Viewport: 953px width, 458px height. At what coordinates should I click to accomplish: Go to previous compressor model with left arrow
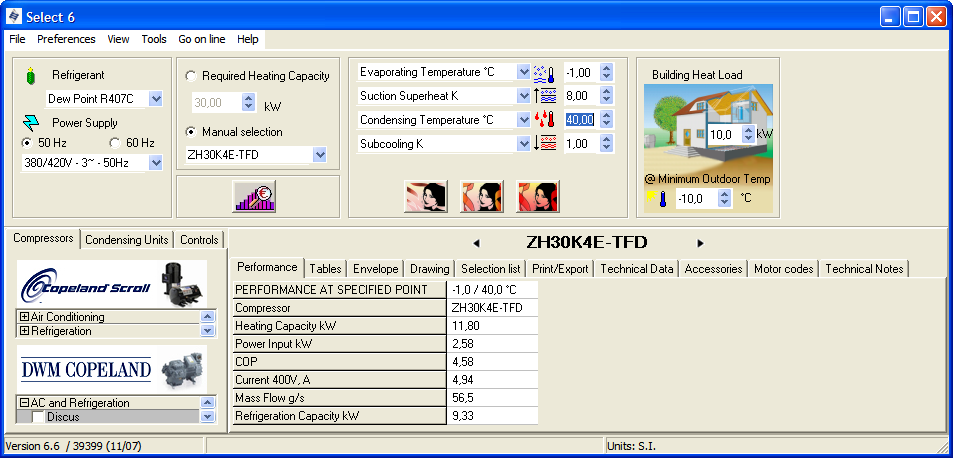pyautogui.click(x=476, y=243)
